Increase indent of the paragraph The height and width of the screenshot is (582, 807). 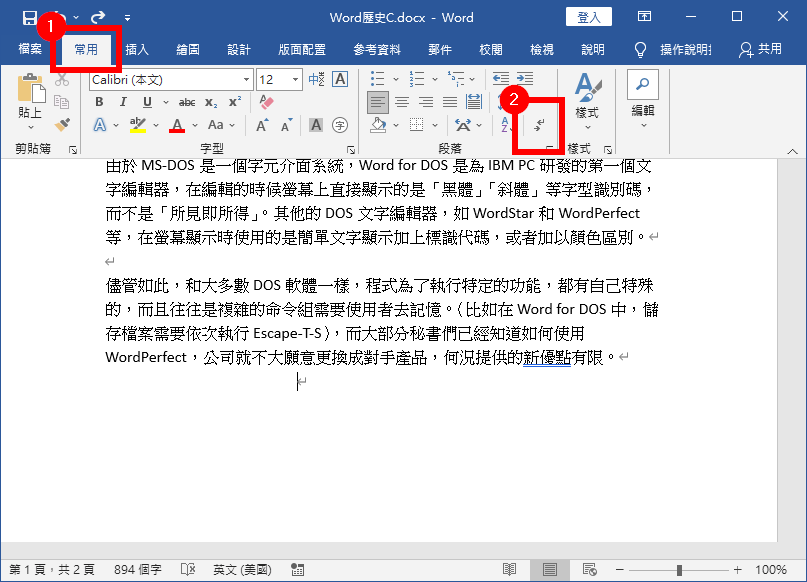click(x=525, y=78)
